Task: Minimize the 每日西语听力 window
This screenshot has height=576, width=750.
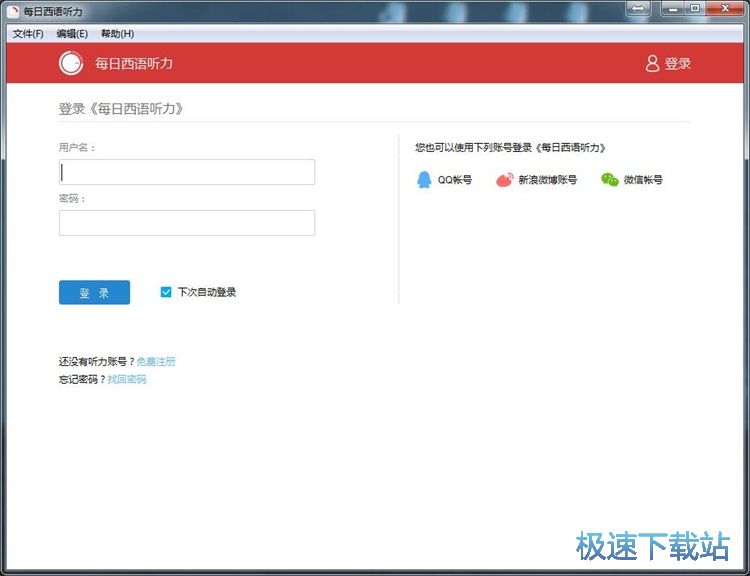Action: tap(673, 9)
